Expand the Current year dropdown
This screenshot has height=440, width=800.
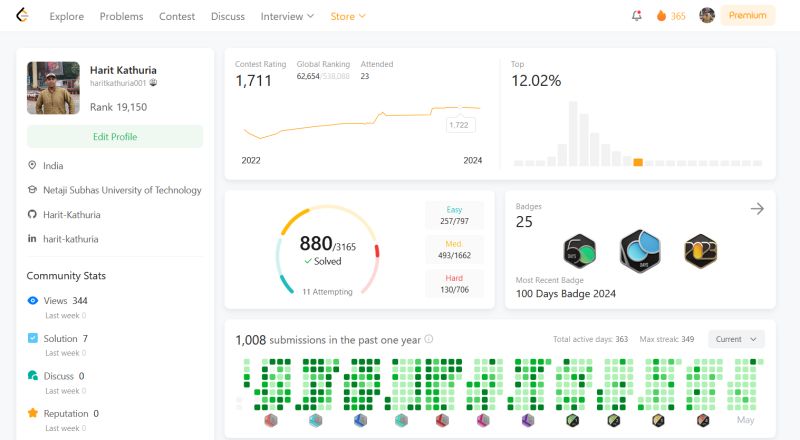pos(736,339)
